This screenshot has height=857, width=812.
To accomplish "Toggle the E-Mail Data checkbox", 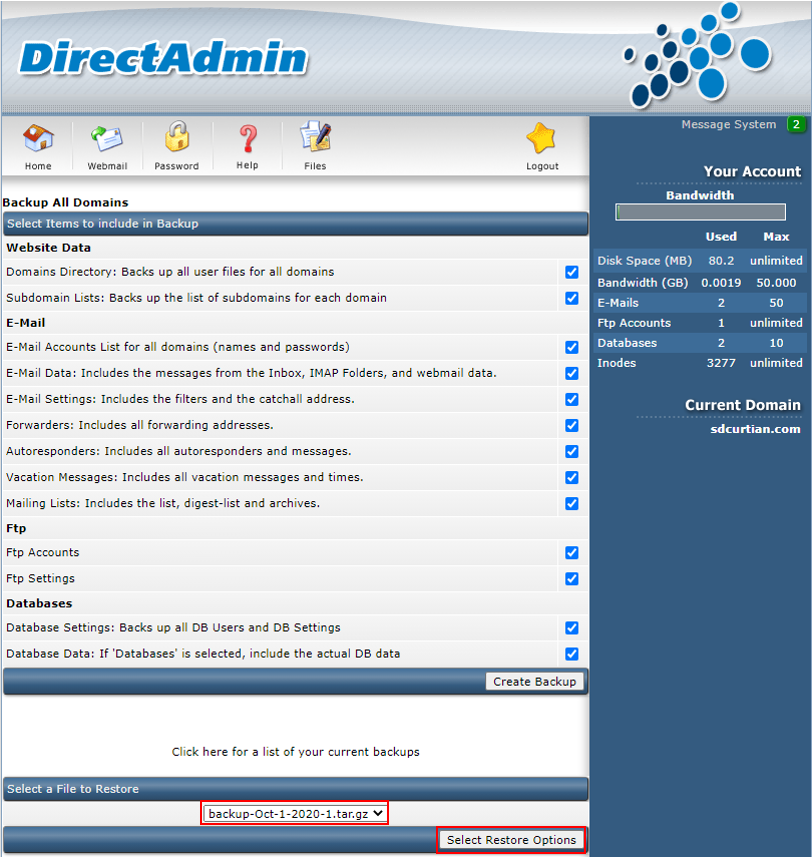I will coord(572,373).
